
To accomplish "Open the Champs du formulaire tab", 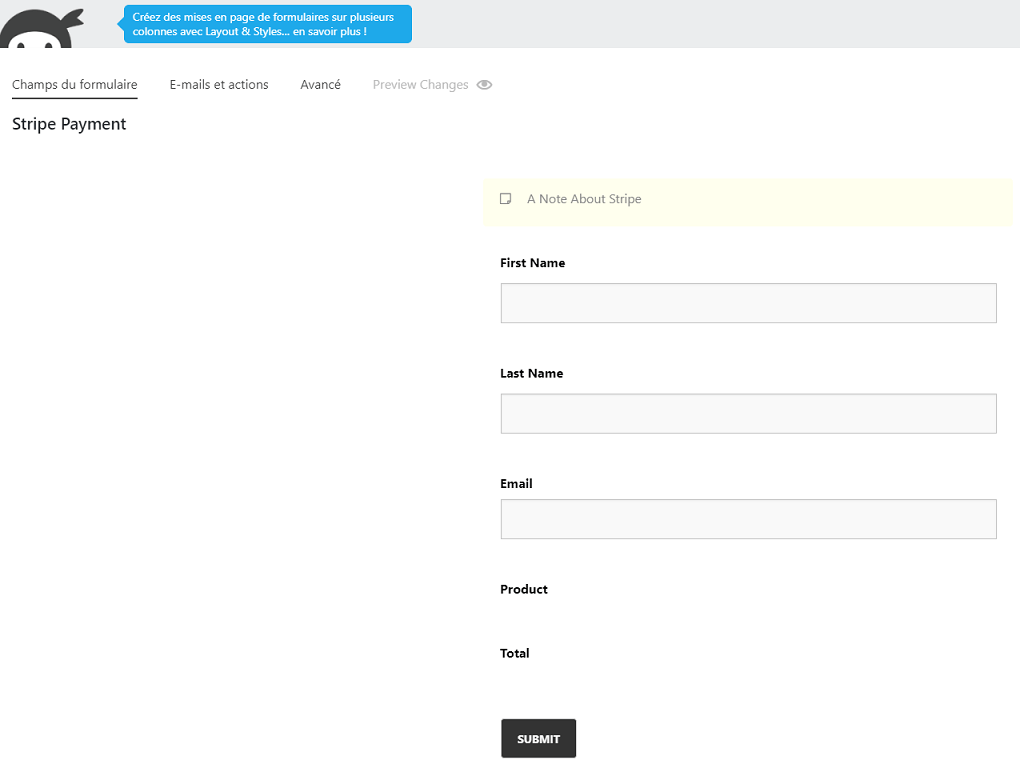I will (75, 85).
